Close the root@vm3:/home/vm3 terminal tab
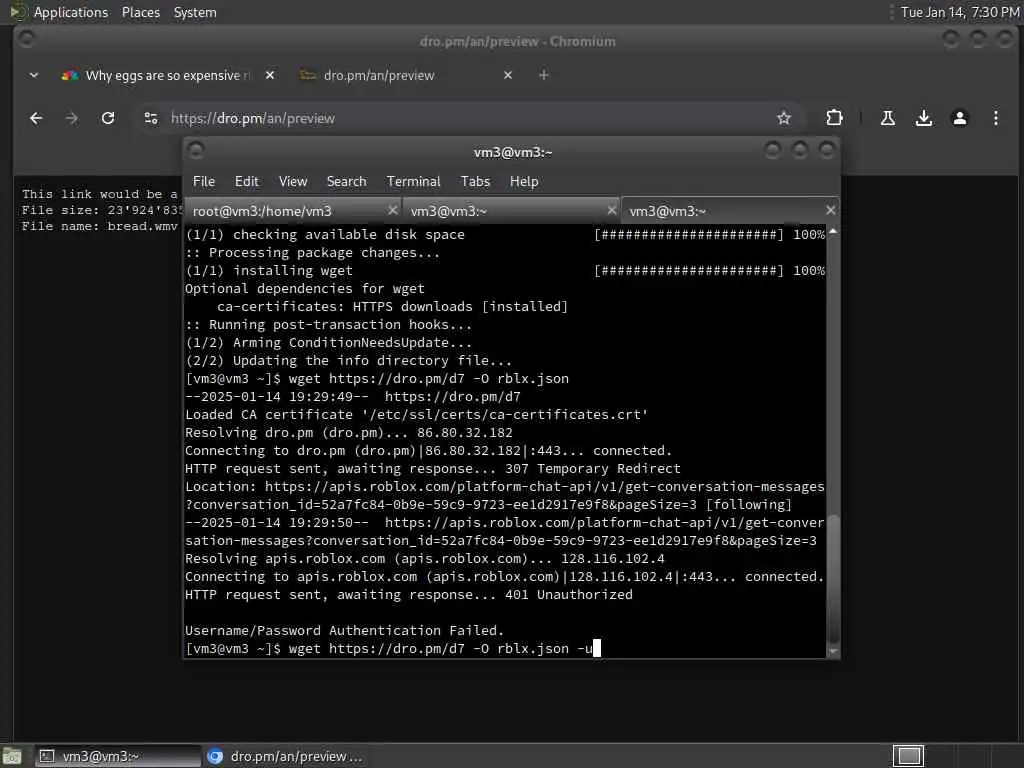 pyautogui.click(x=392, y=210)
